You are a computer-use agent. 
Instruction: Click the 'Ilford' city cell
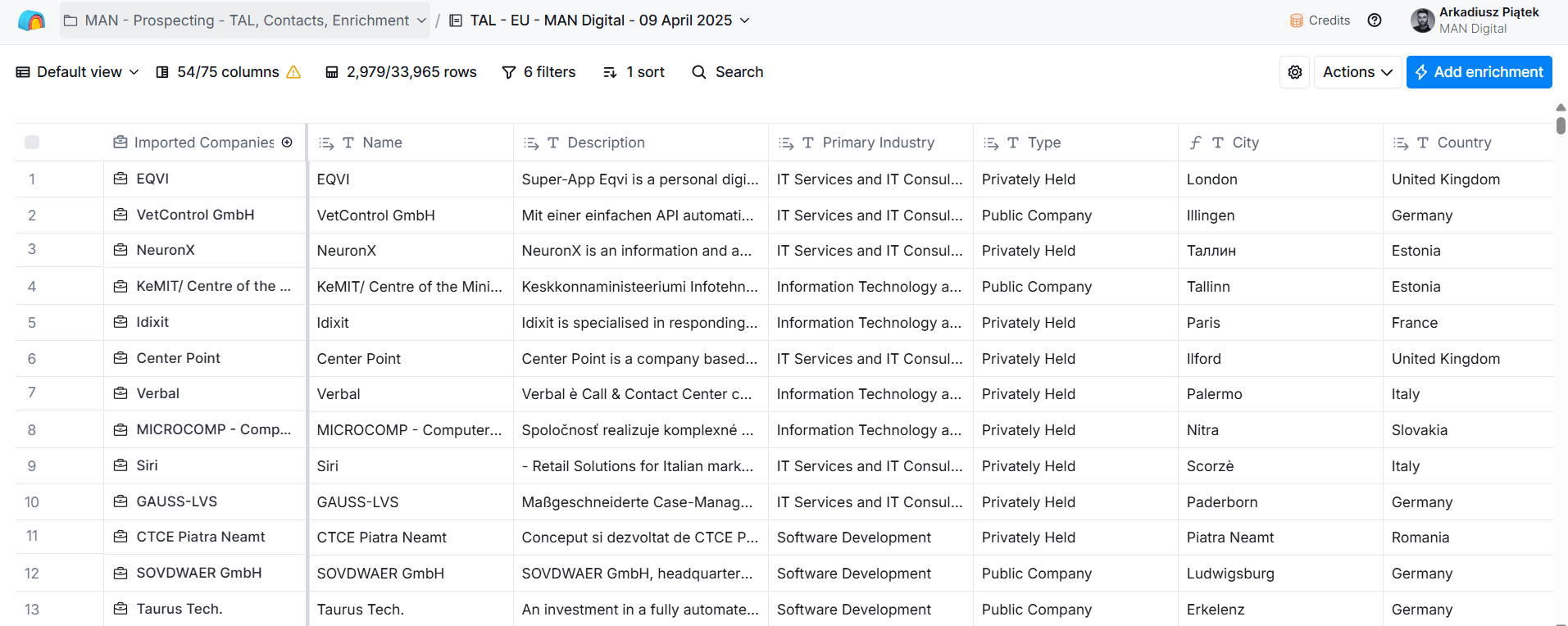pyautogui.click(x=1280, y=359)
